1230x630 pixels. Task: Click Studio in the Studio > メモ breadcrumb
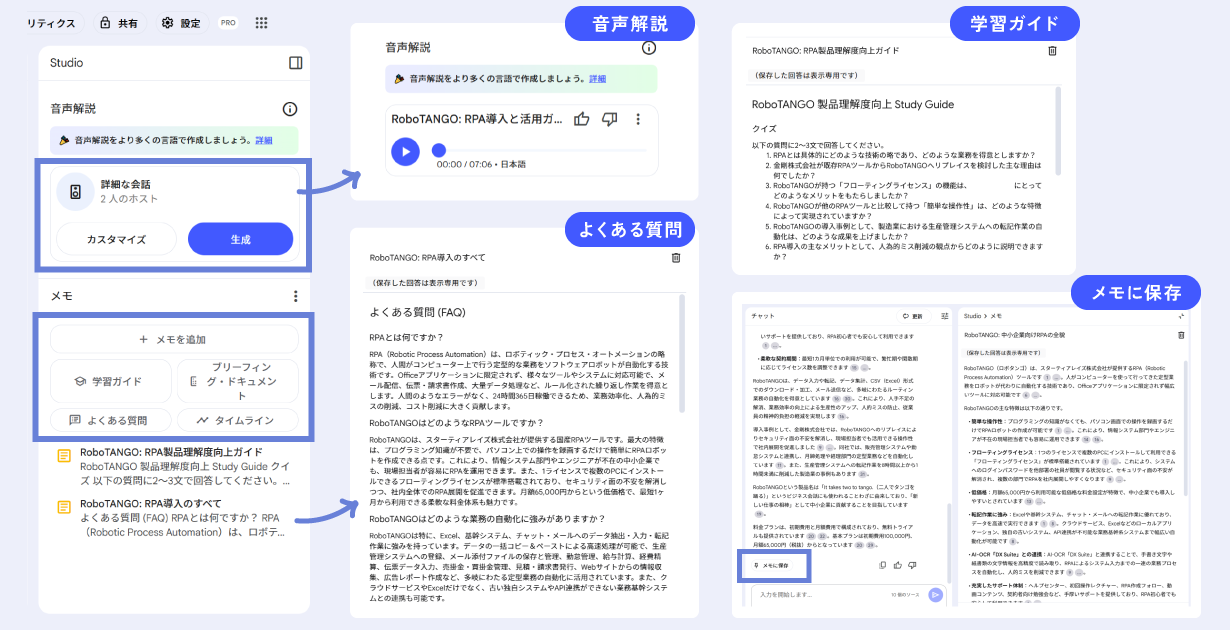click(973, 316)
